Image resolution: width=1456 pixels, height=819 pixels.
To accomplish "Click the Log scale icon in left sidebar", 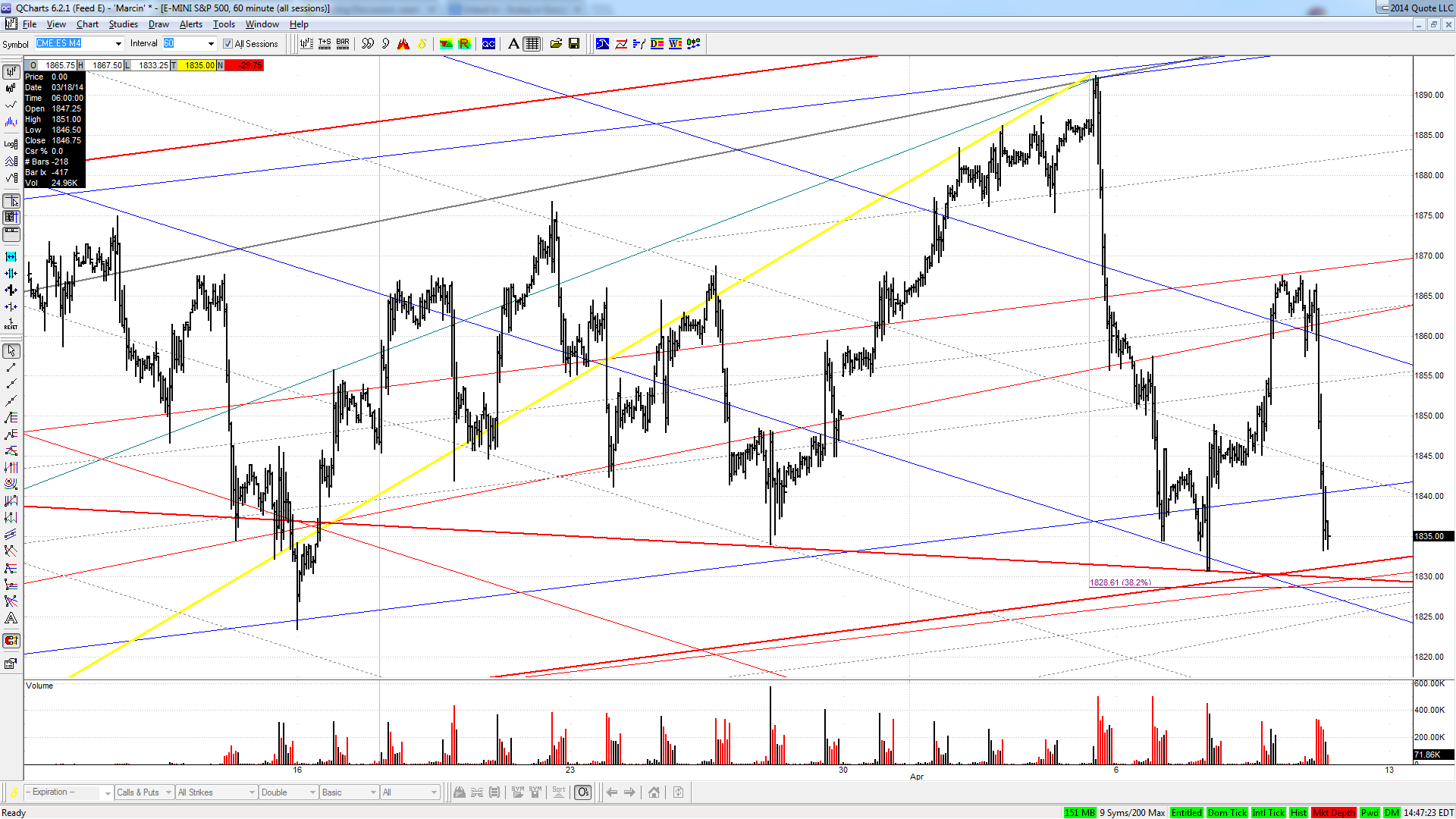I will 11,144.
